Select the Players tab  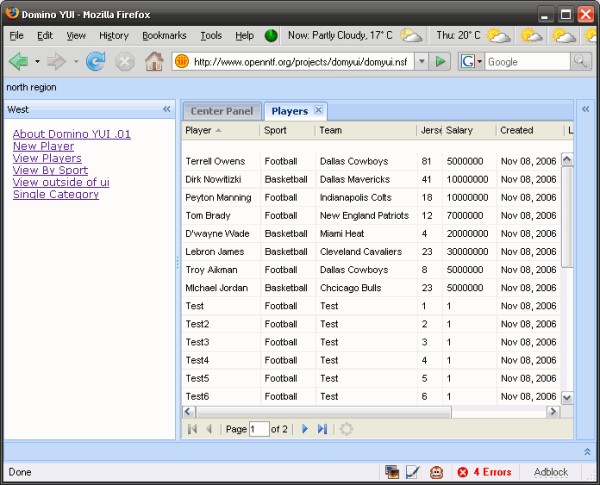click(290, 111)
